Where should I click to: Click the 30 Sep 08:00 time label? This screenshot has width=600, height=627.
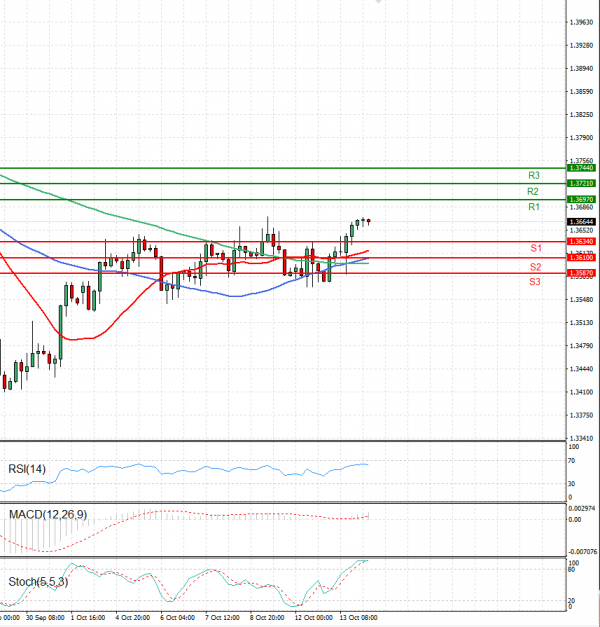point(45,617)
